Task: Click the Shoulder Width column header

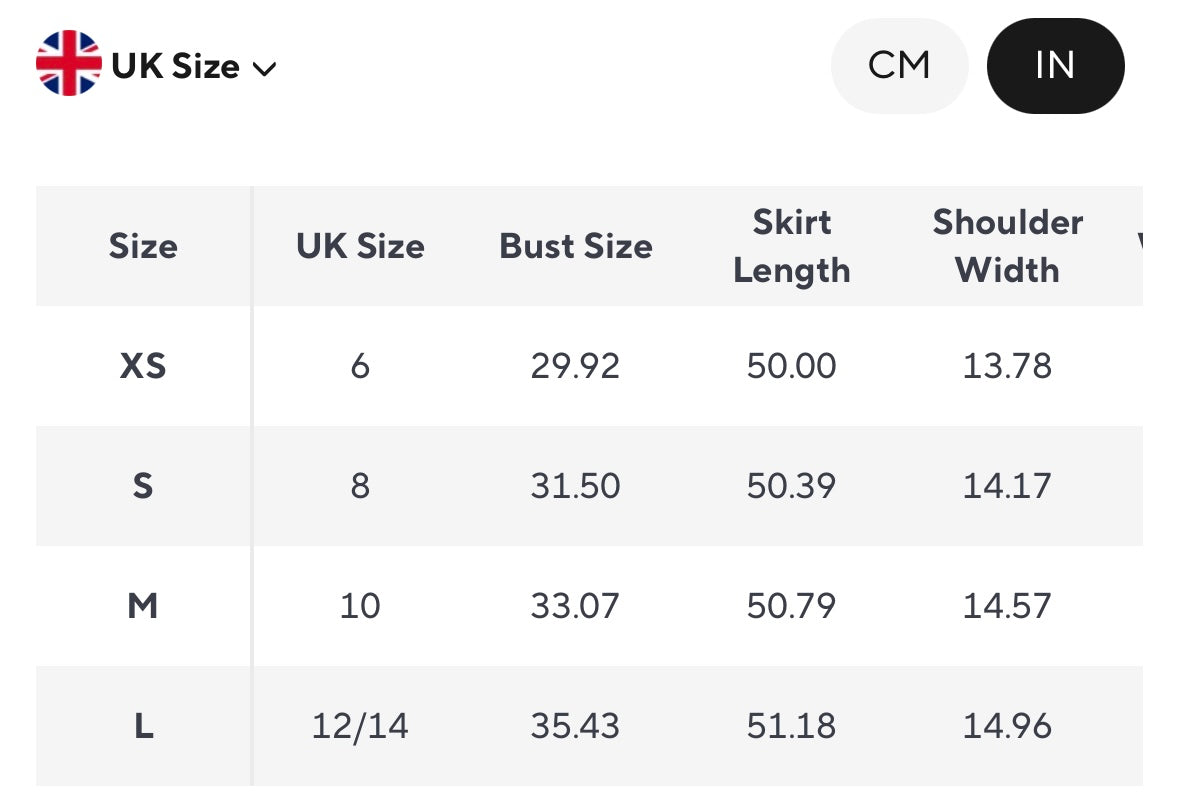Action: tap(1008, 246)
